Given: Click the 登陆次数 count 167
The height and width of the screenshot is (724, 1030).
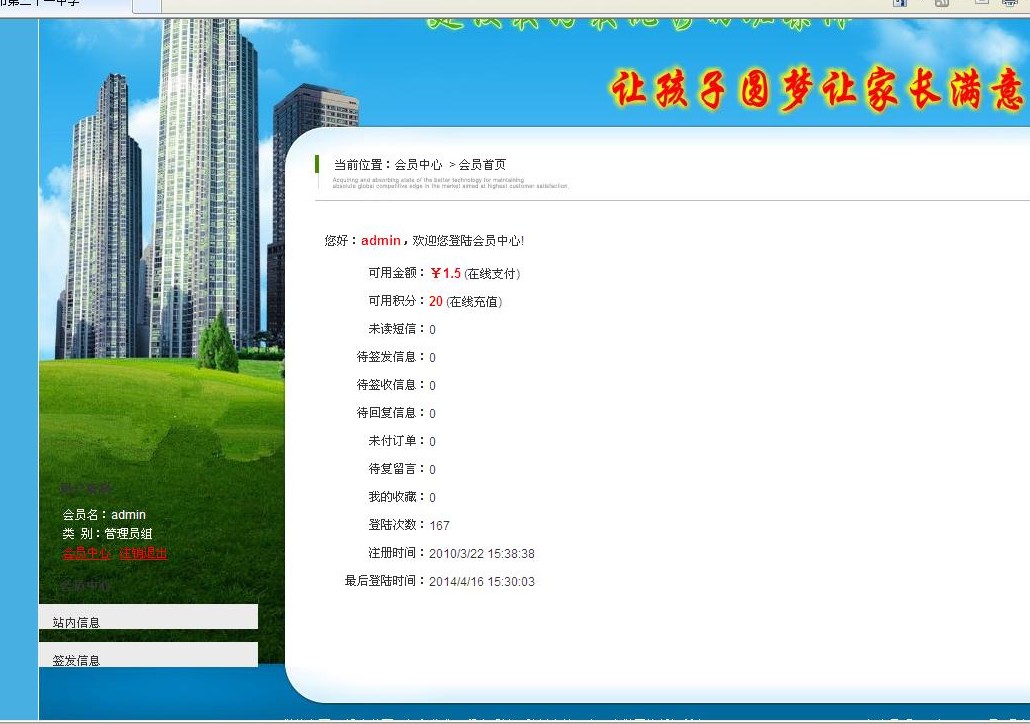Looking at the screenshot, I should pos(440,526).
